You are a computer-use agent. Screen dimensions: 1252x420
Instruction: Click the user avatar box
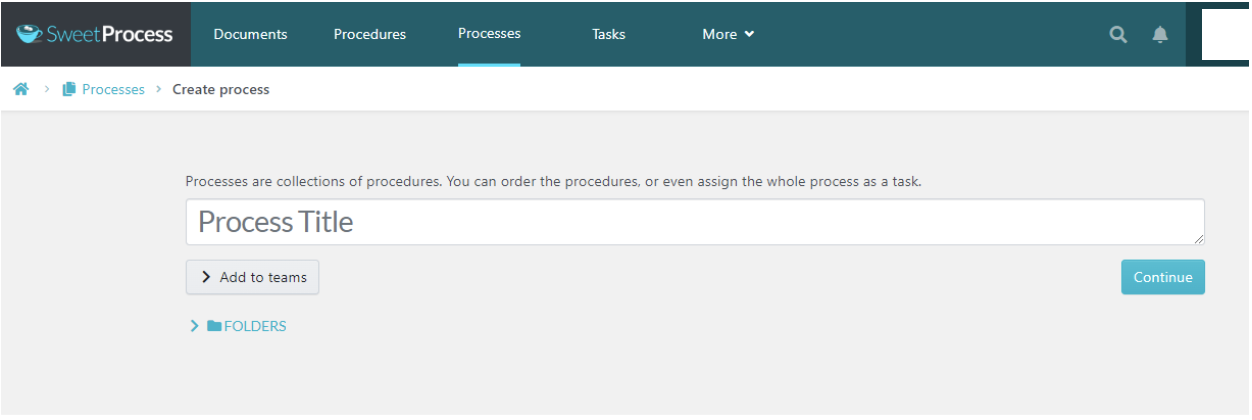[x=1225, y=34]
